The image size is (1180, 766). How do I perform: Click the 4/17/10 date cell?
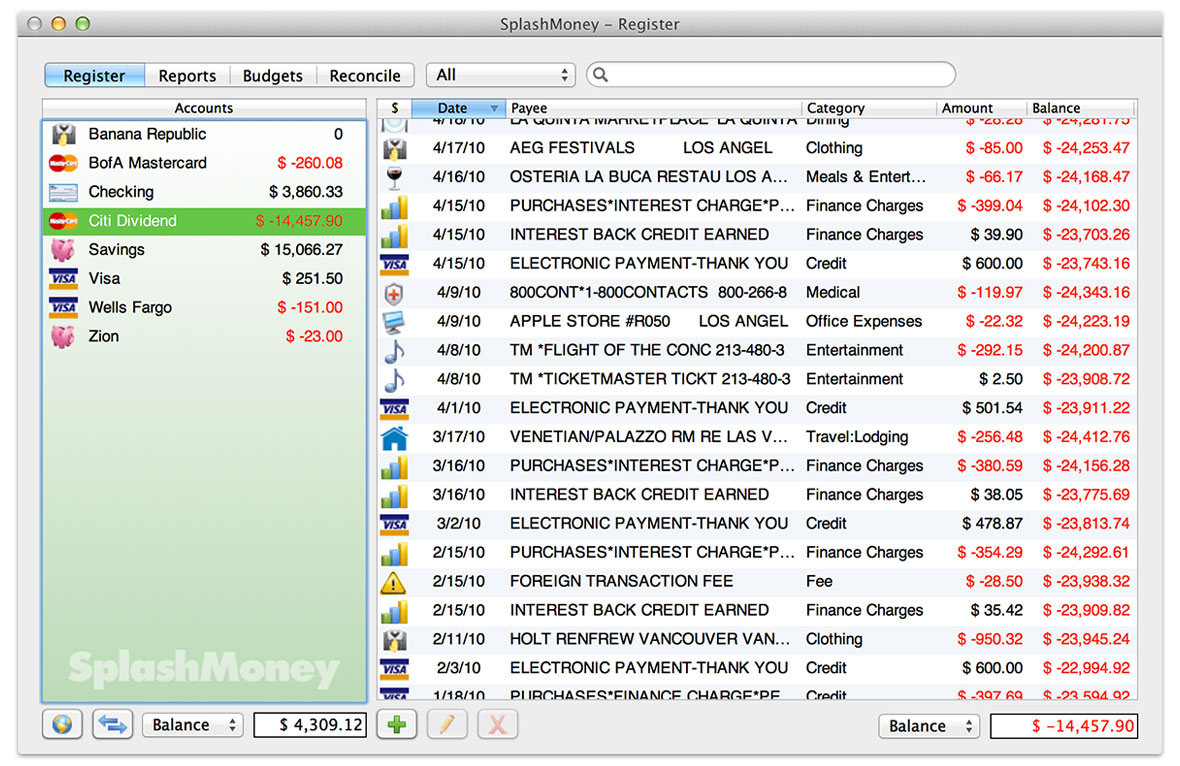click(x=458, y=148)
